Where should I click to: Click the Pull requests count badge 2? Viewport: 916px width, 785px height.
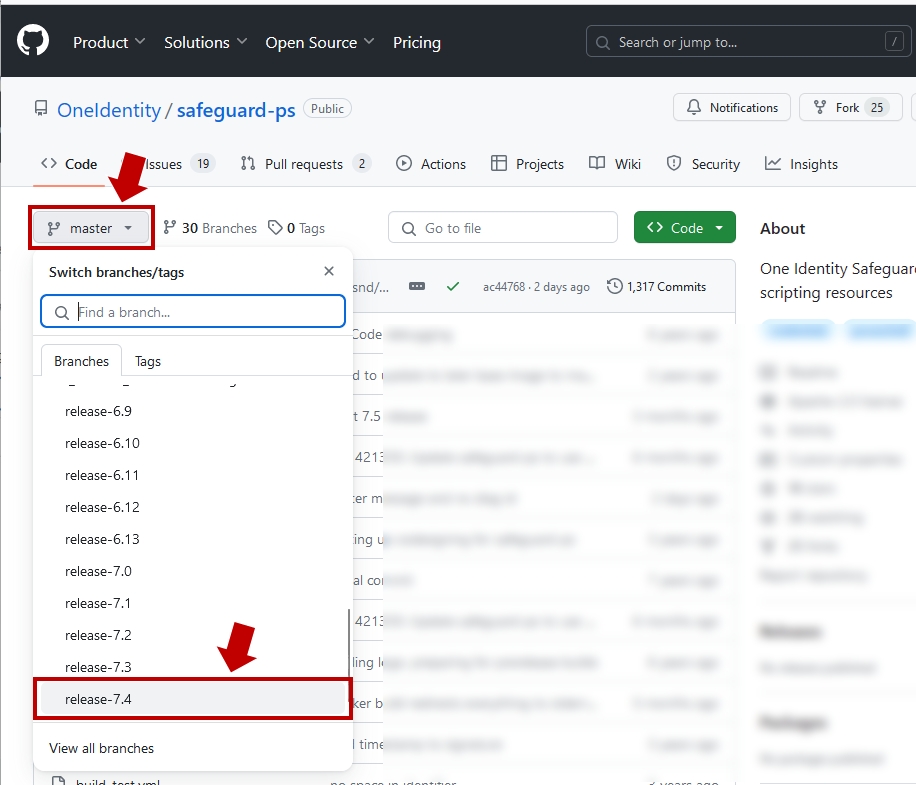362,164
